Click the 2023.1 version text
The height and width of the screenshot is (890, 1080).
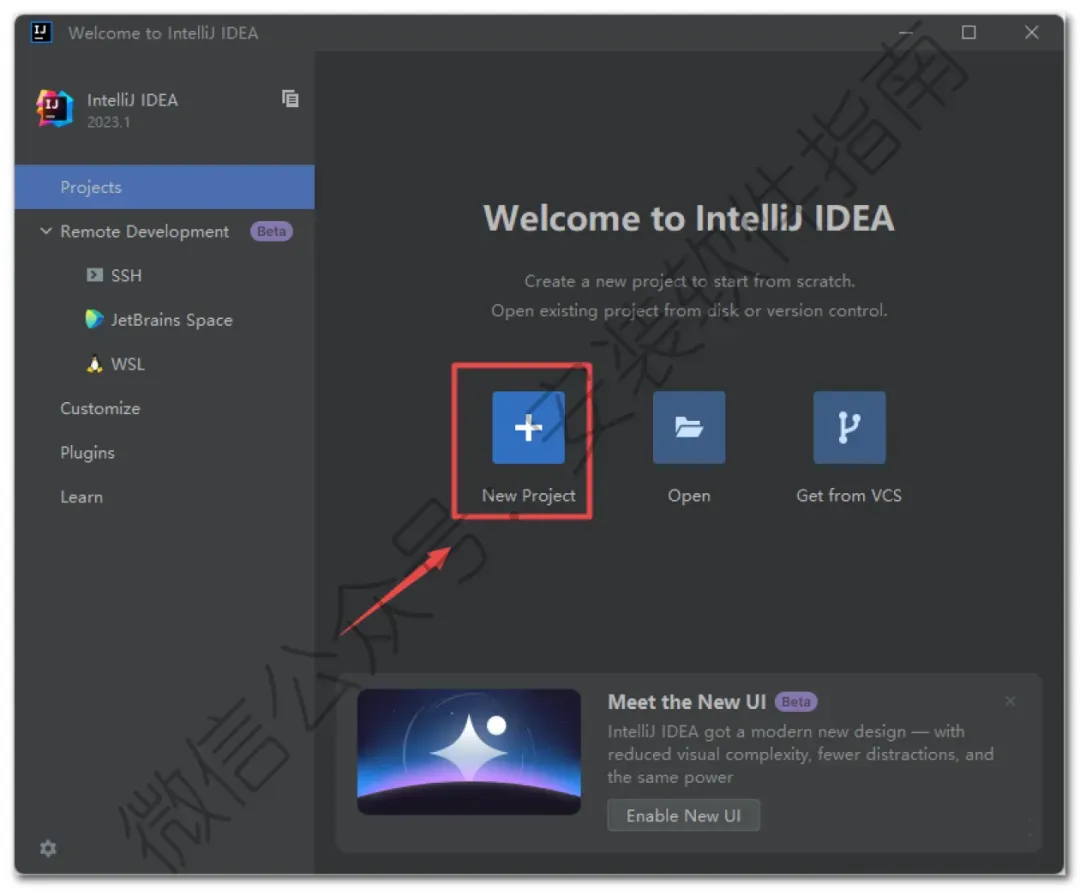coord(108,122)
